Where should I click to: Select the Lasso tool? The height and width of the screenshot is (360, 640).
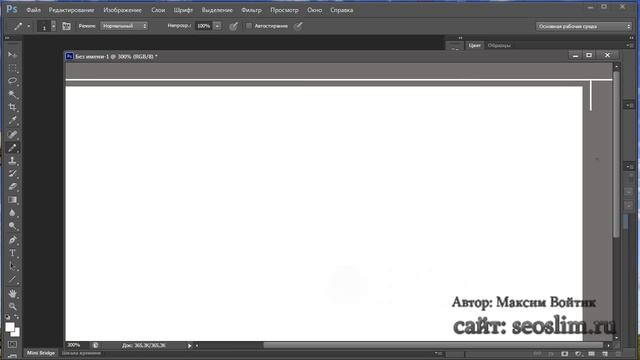[12, 81]
